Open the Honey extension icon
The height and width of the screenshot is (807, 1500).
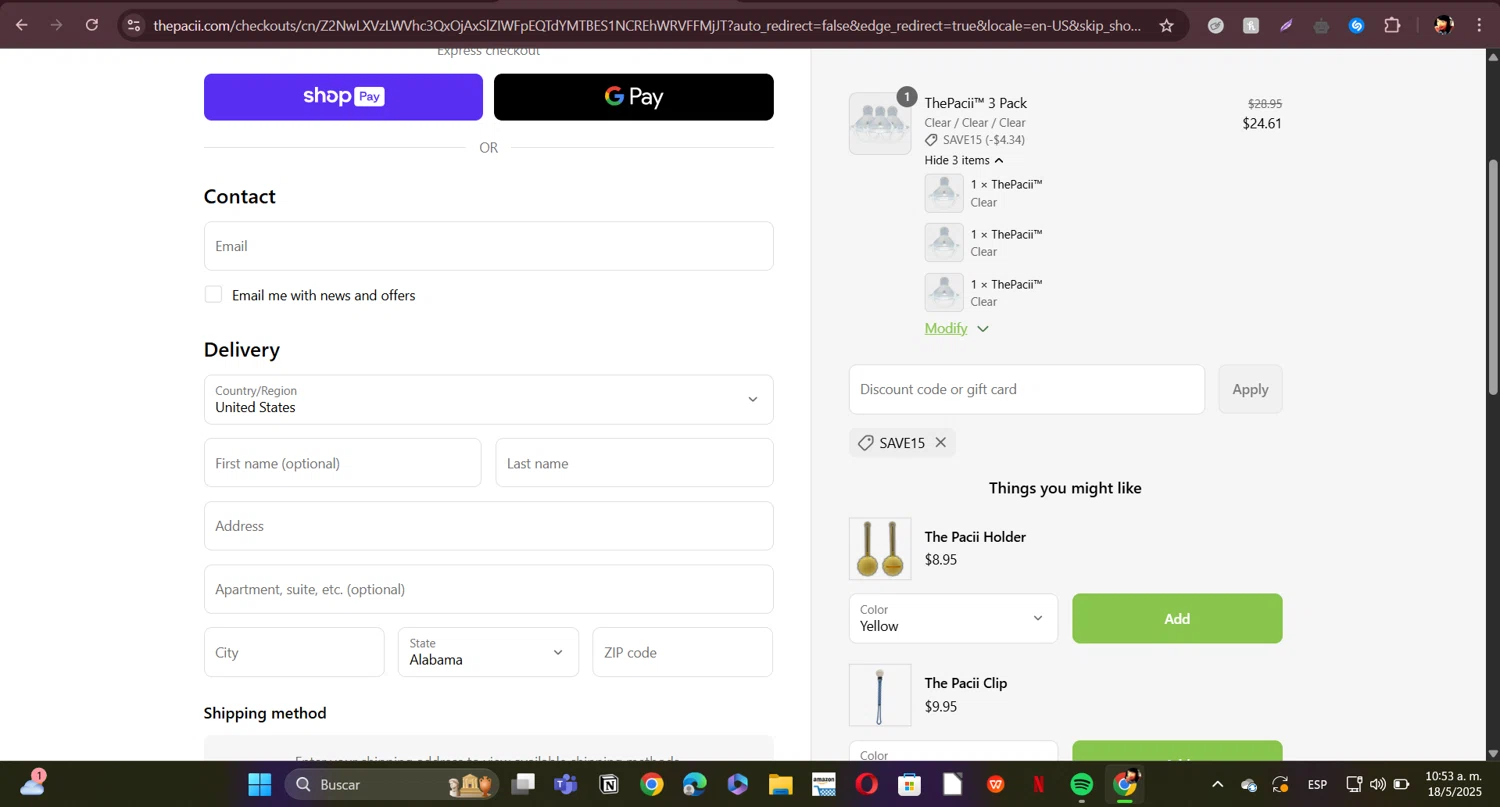[x=1251, y=26]
